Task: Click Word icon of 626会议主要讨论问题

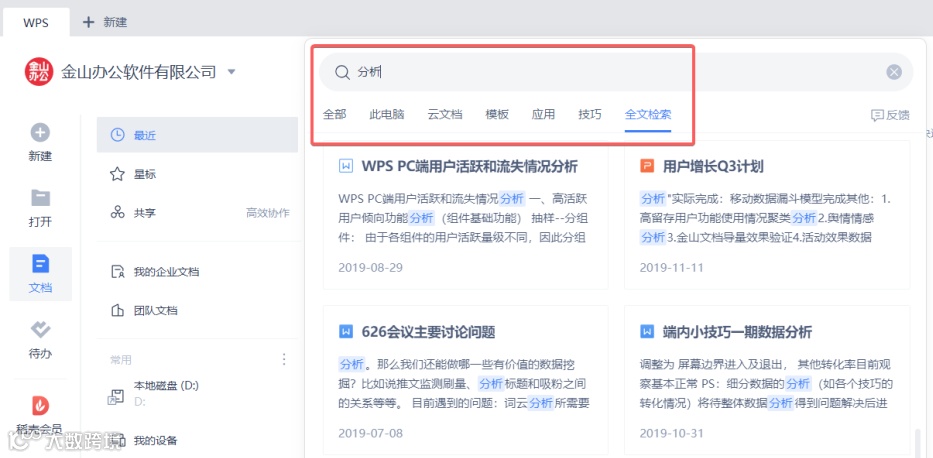Action: pyautogui.click(x=346, y=331)
